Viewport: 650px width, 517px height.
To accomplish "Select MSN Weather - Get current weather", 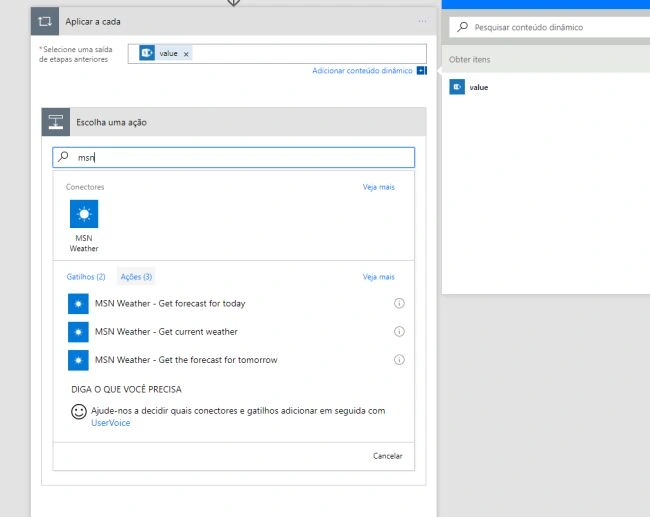I will click(233, 332).
